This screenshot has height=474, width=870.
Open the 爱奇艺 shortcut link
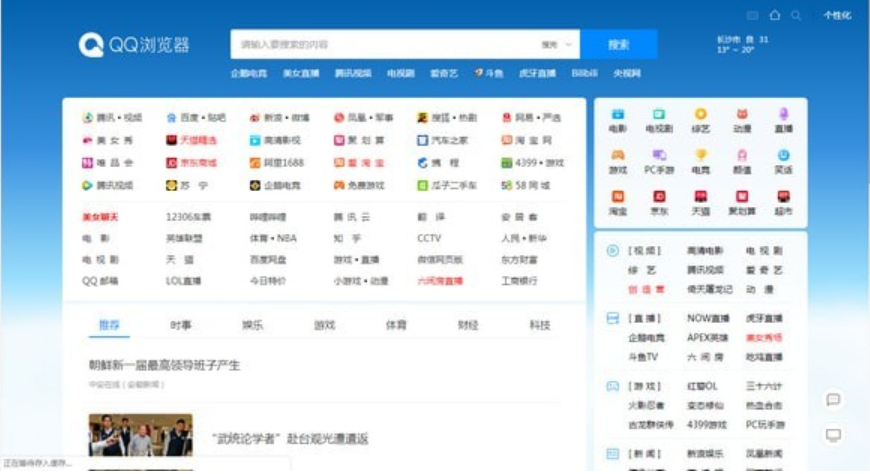point(444,73)
